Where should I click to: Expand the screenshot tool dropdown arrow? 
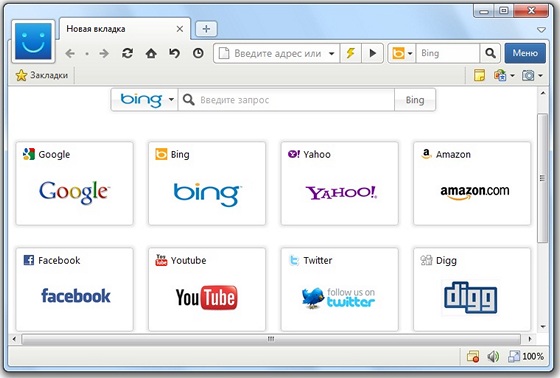coord(540,75)
